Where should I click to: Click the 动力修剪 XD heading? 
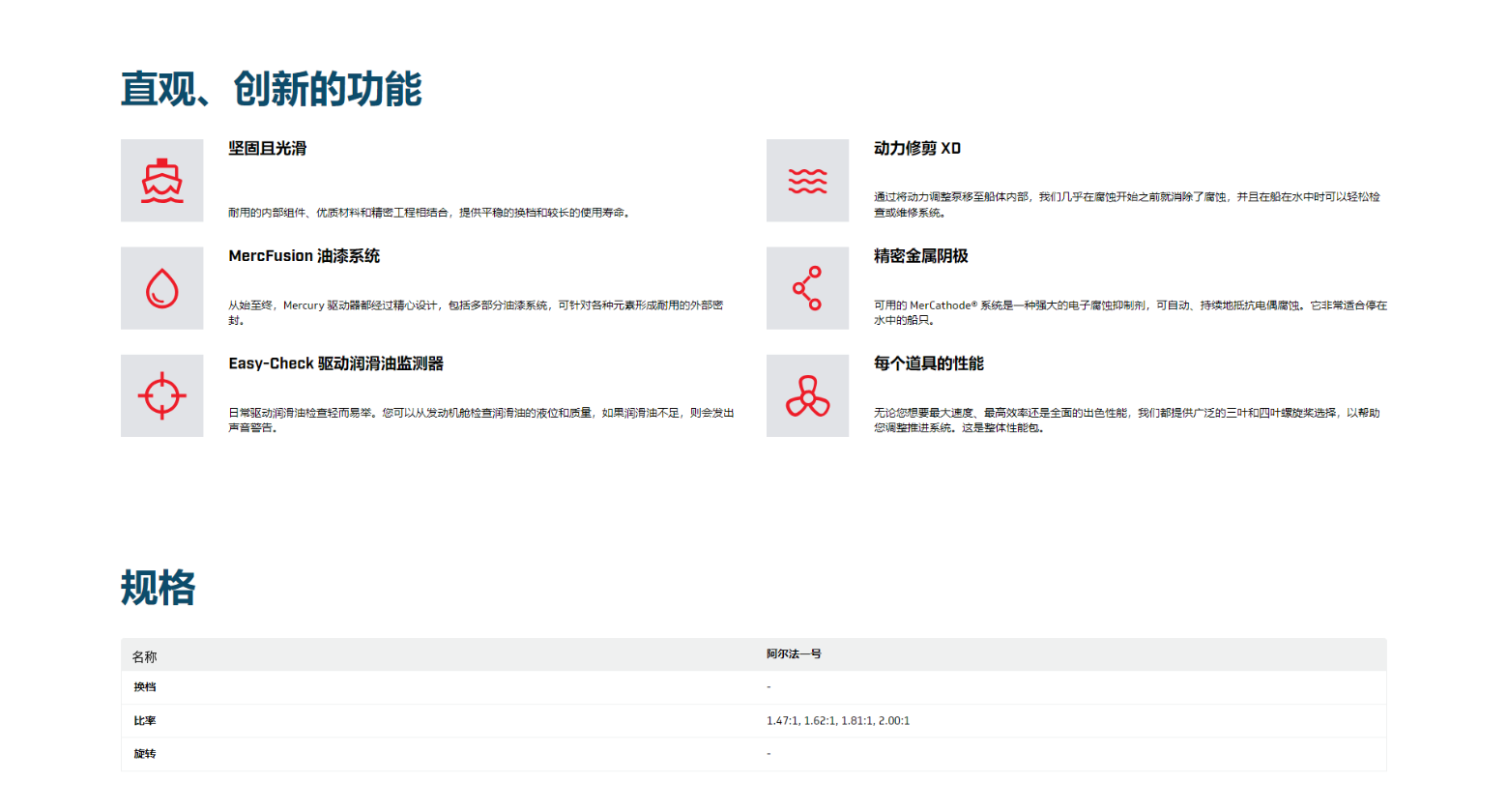pyautogui.click(x=916, y=148)
